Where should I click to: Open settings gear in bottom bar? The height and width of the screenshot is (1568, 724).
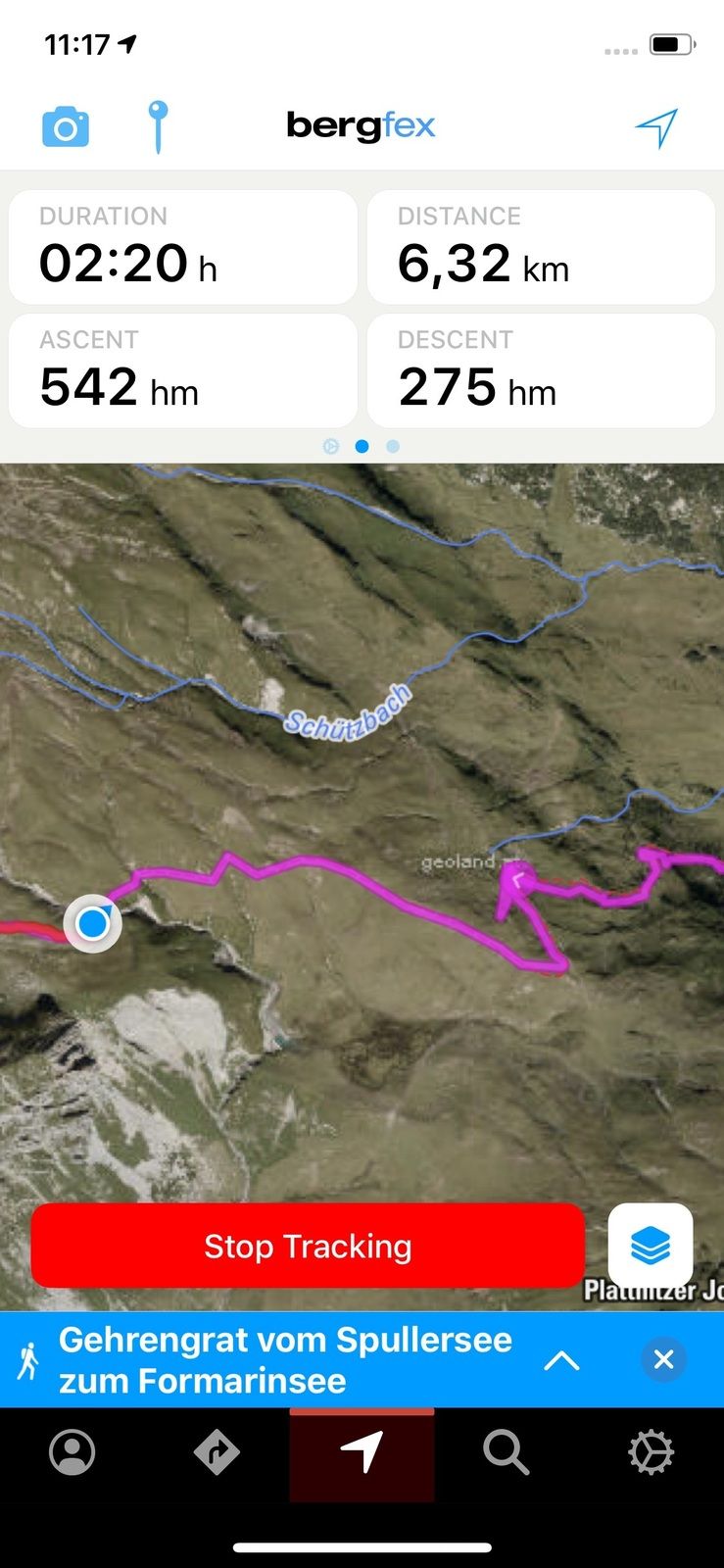652,1452
